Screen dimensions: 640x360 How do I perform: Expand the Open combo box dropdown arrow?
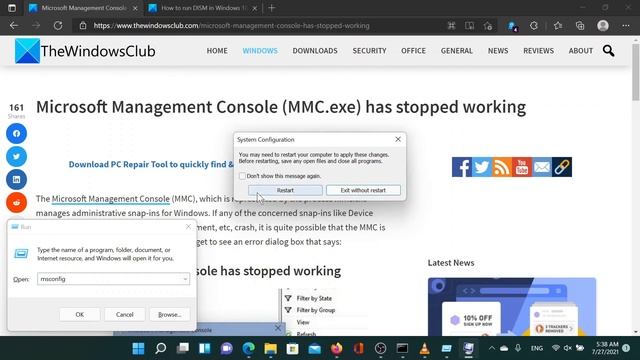pos(185,279)
